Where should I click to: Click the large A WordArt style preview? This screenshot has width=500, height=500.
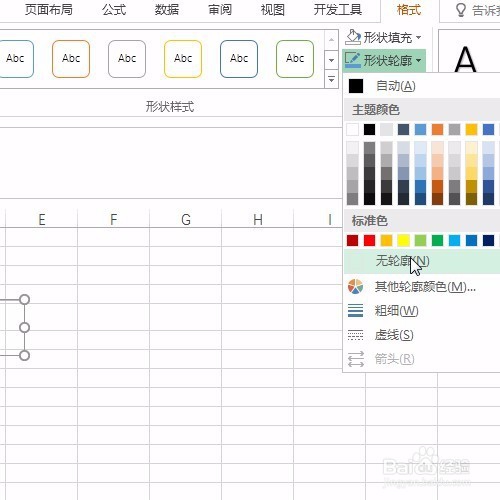pos(465,59)
